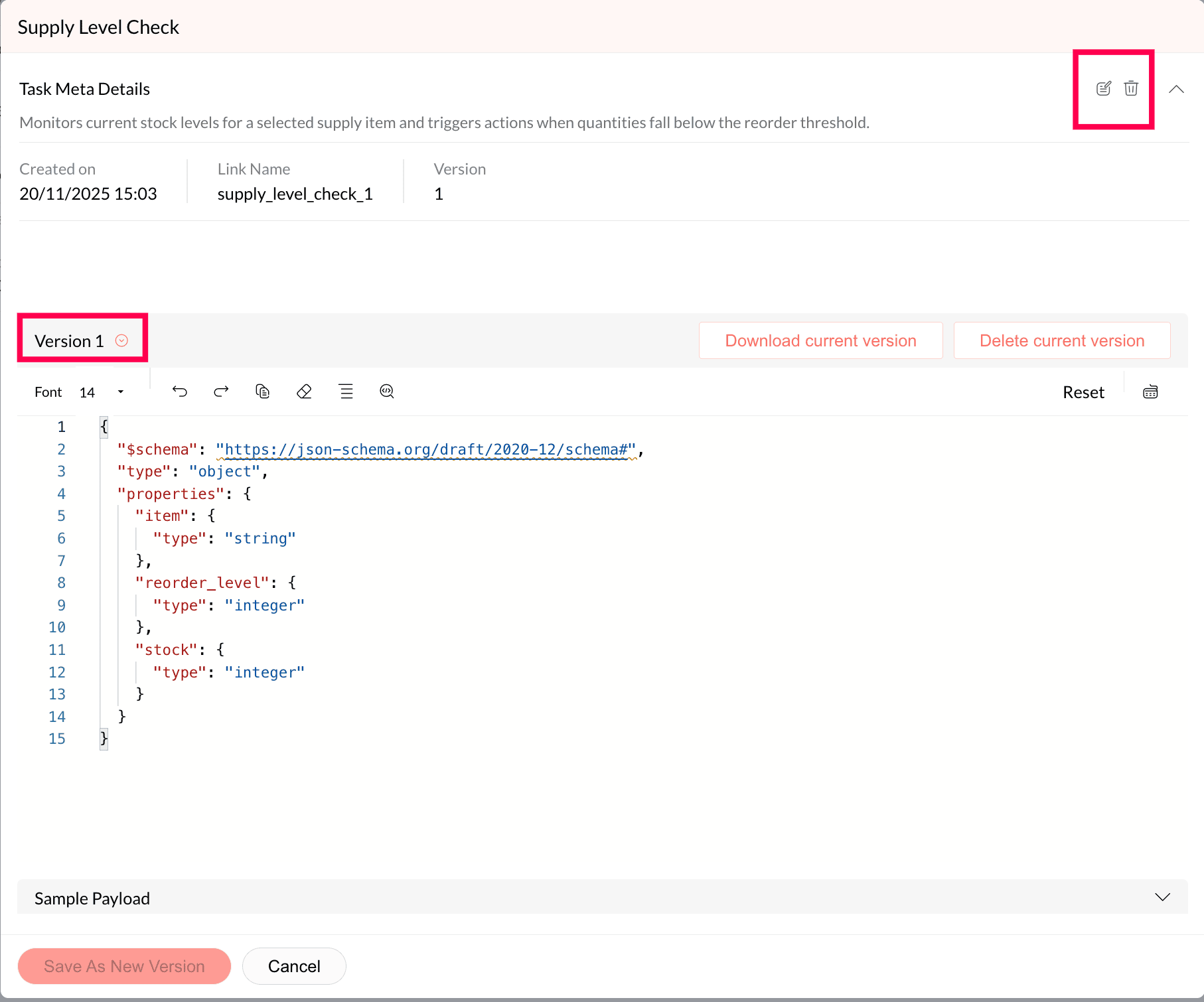1204x1002 pixels.
Task: Click Download current version button
Action: point(820,340)
